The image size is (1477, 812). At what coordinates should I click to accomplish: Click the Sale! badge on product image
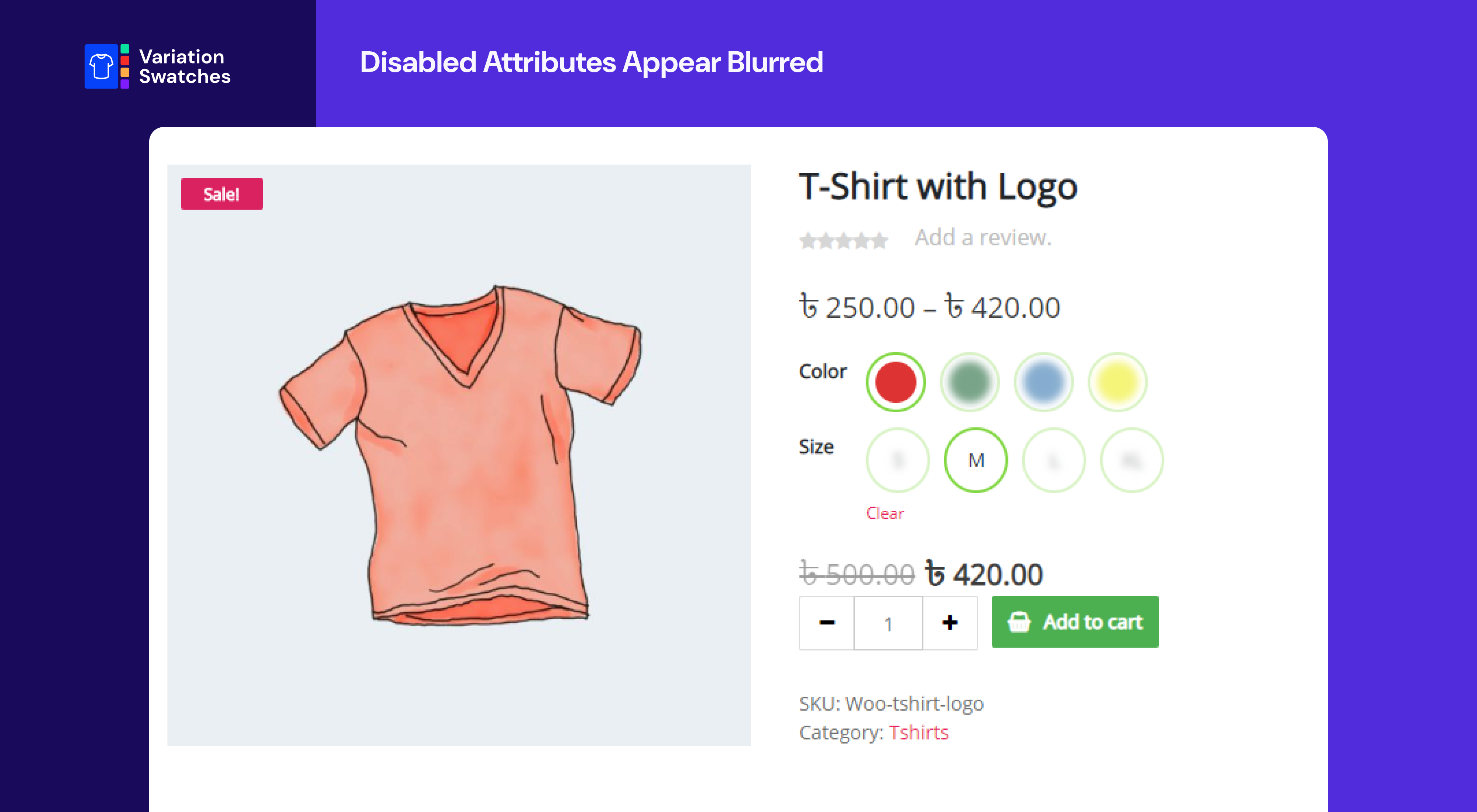point(222,194)
